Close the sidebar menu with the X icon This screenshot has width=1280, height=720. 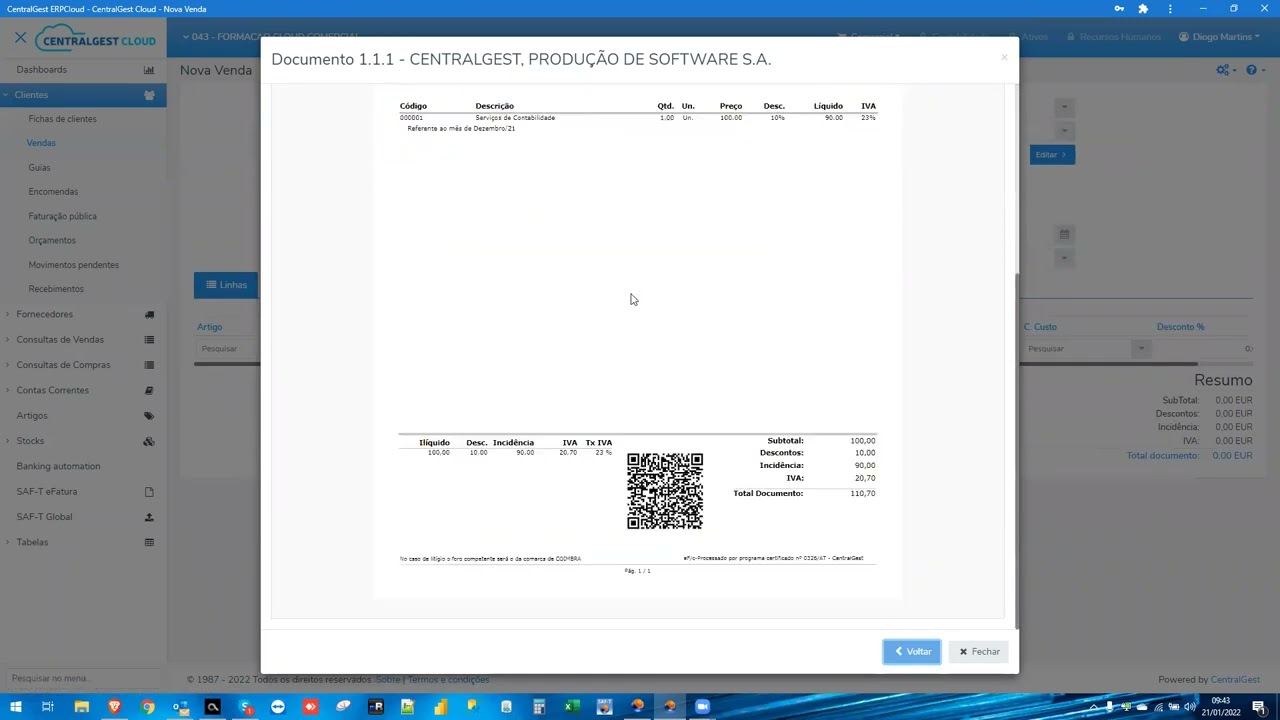pos(20,38)
